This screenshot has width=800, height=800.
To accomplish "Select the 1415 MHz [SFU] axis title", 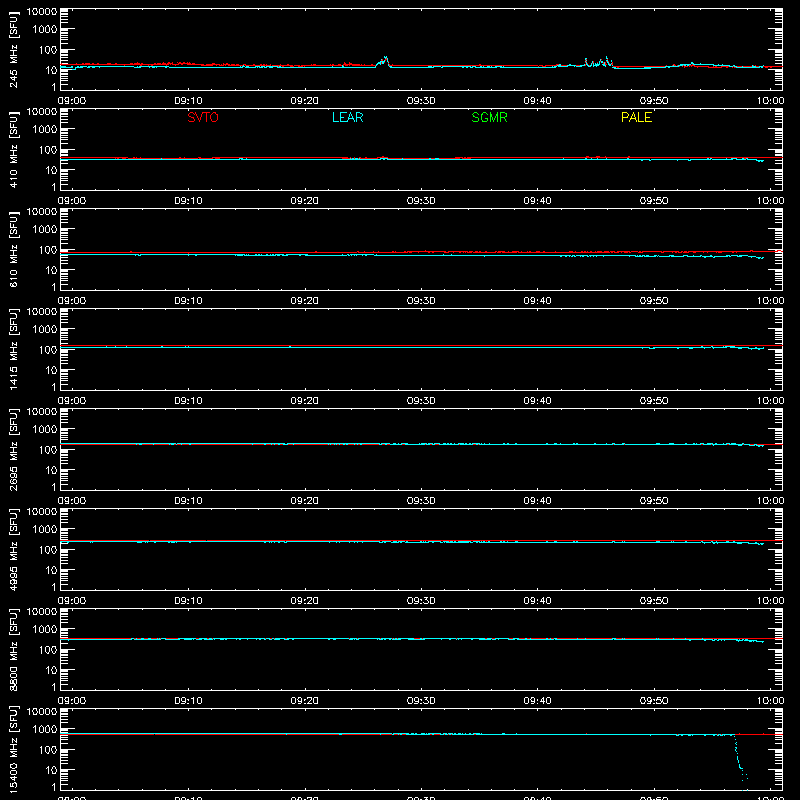I will (14, 349).
